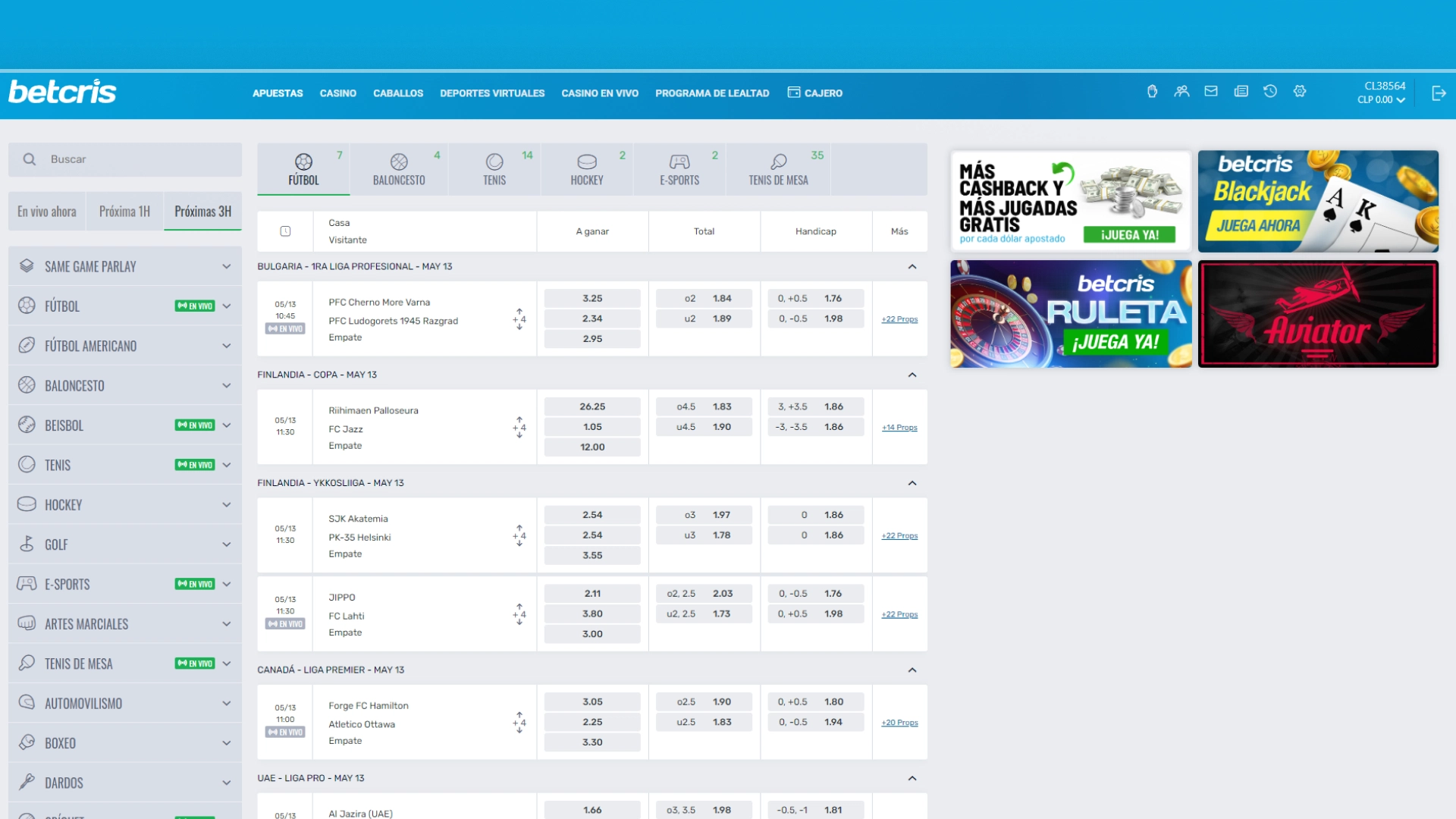
Task: Open the betcris Ruleta banner
Action: [x=1071, y=314]
